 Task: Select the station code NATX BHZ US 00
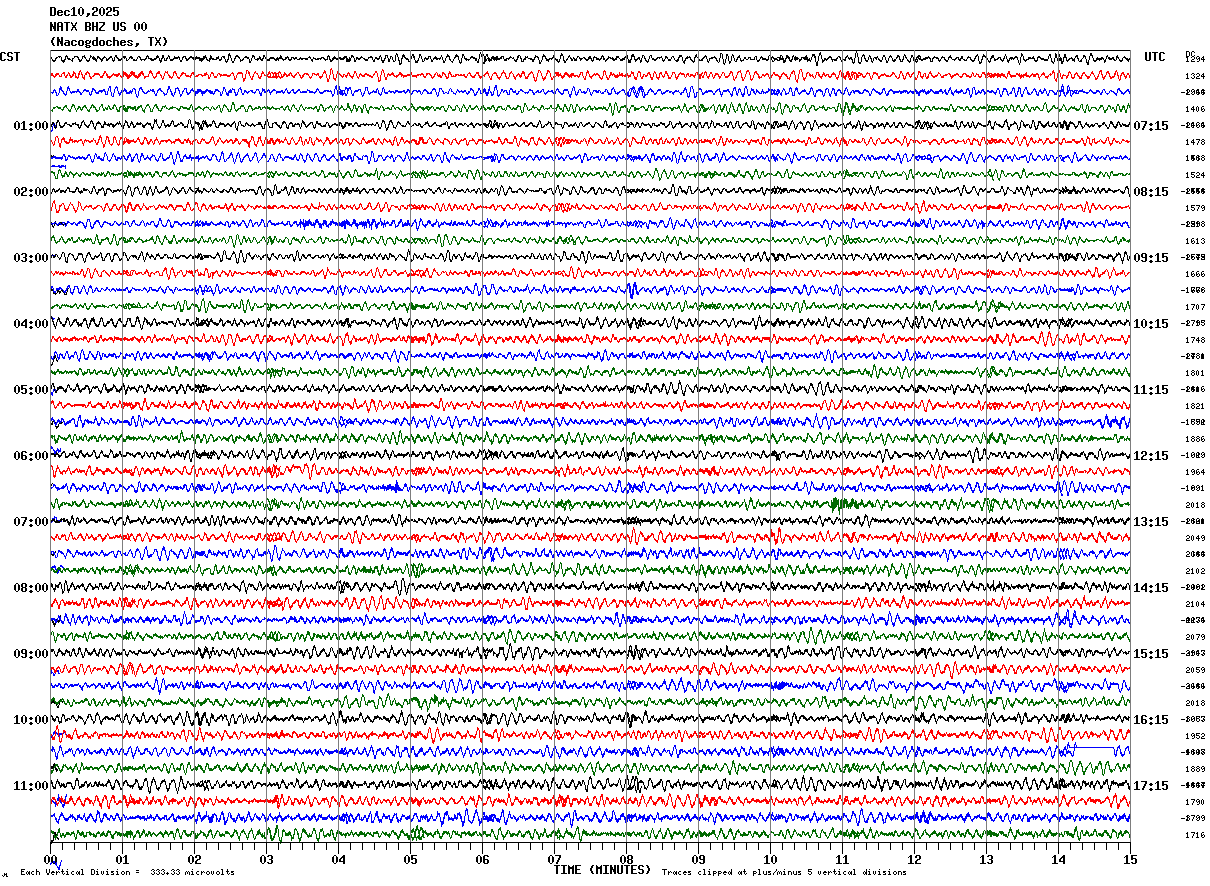(98, 27)
